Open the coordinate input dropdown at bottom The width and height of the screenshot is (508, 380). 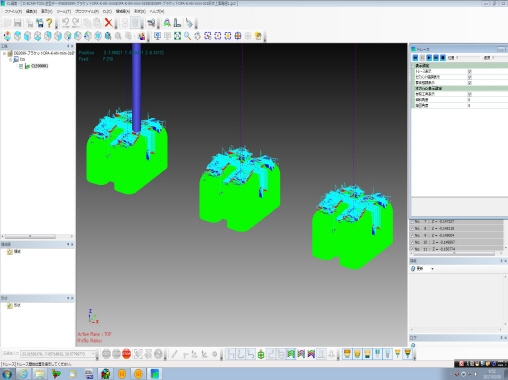tap(93, 354)
